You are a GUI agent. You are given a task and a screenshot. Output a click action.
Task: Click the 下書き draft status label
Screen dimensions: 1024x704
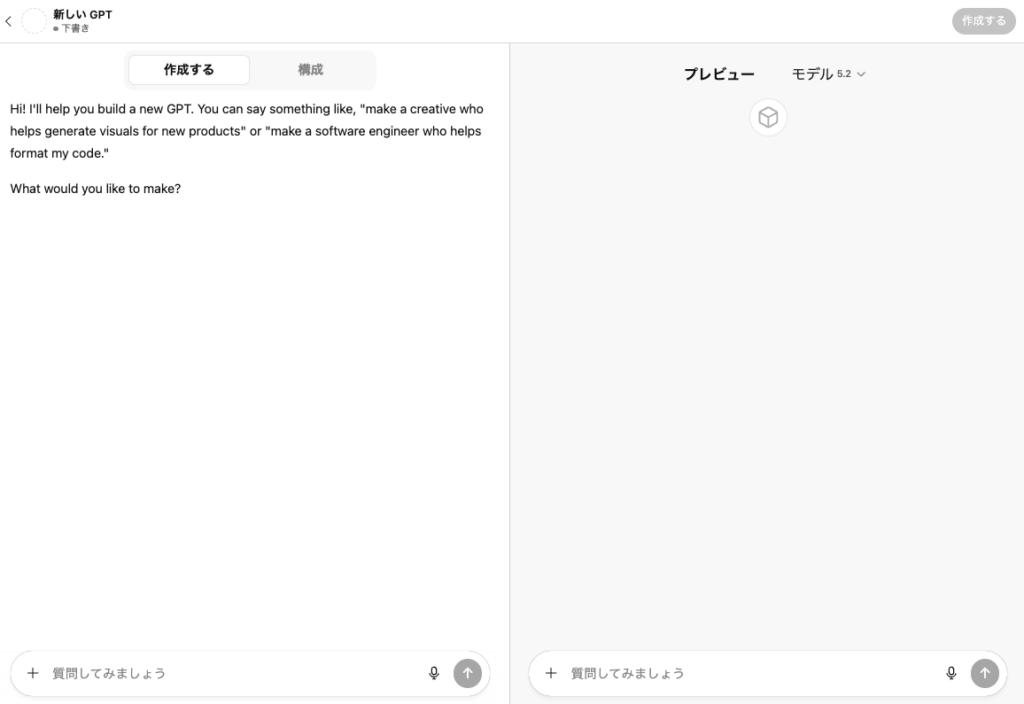(x=74, y=28)
